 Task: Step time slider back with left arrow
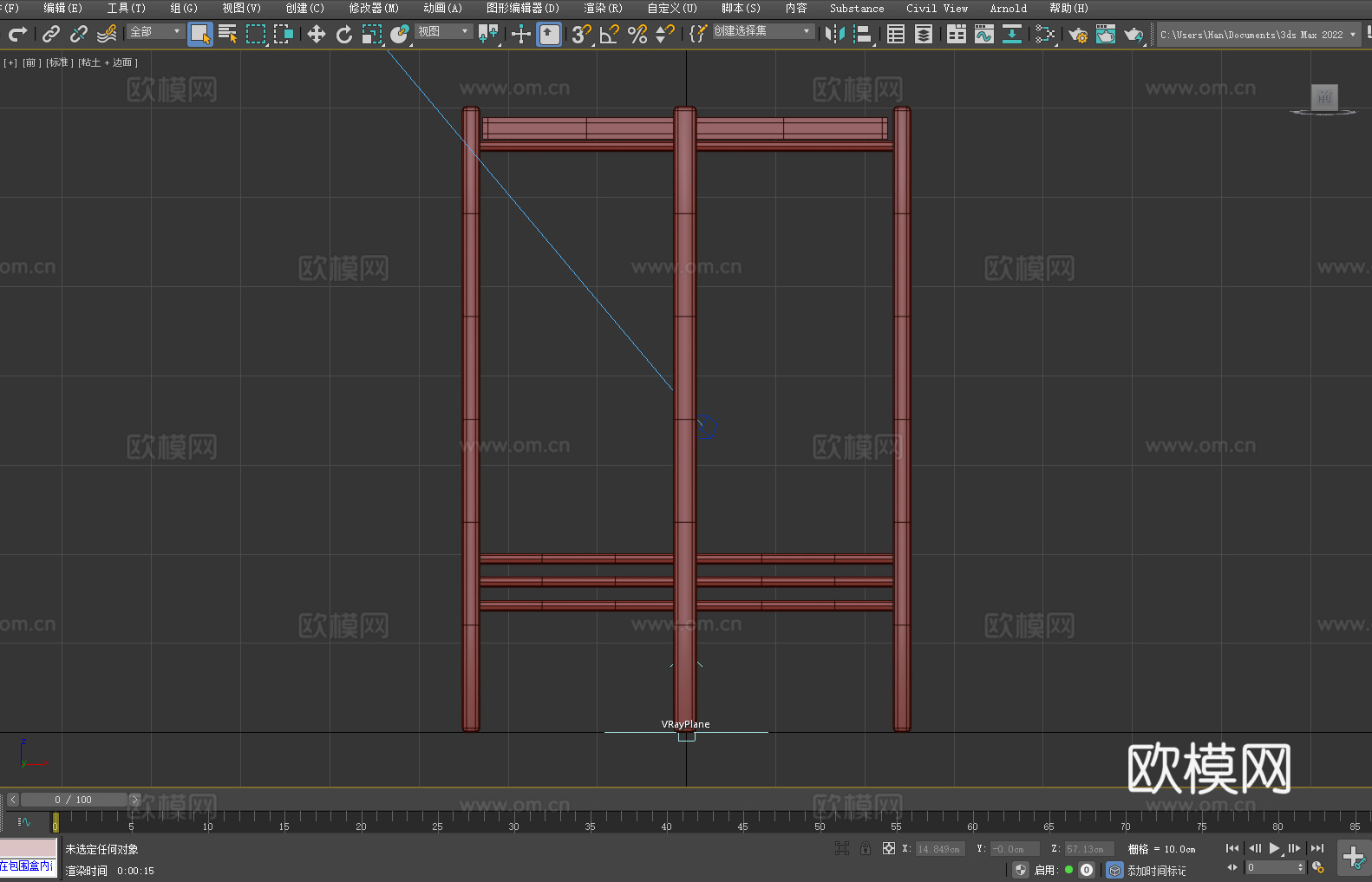click(x=12, y=800)
